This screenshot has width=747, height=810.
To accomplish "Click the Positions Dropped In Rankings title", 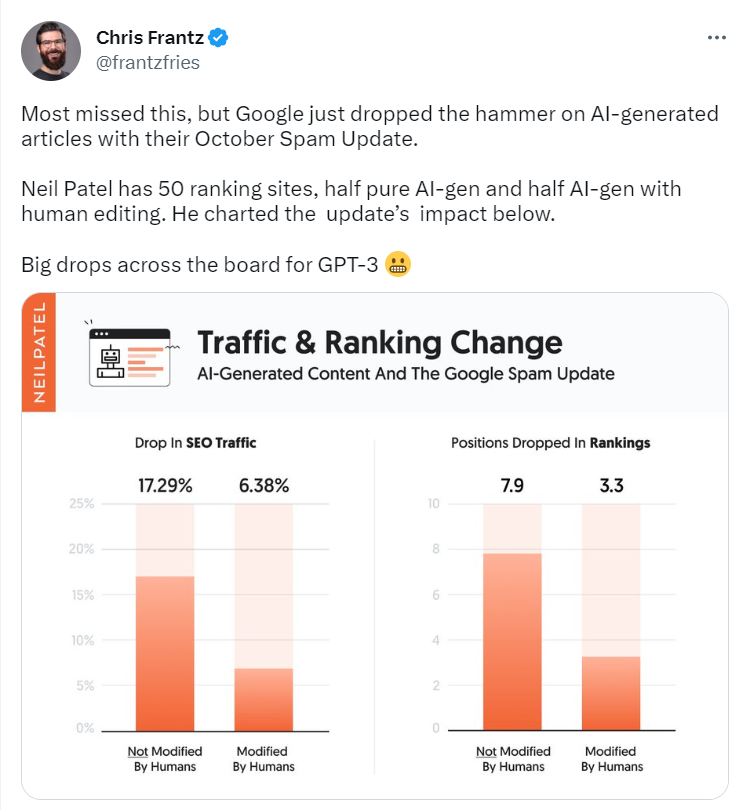I will pyautogui.click(x=550, y=443).
